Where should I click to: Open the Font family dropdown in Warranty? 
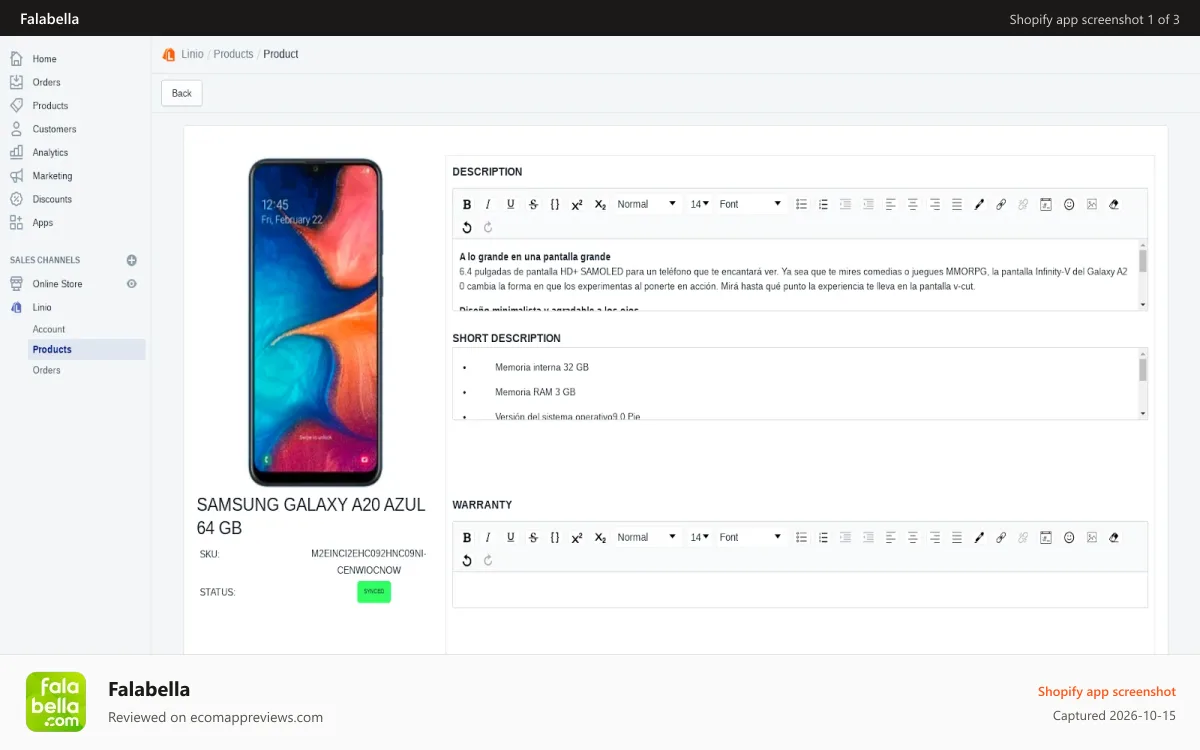pyautogui.click(x=750, y=537)
